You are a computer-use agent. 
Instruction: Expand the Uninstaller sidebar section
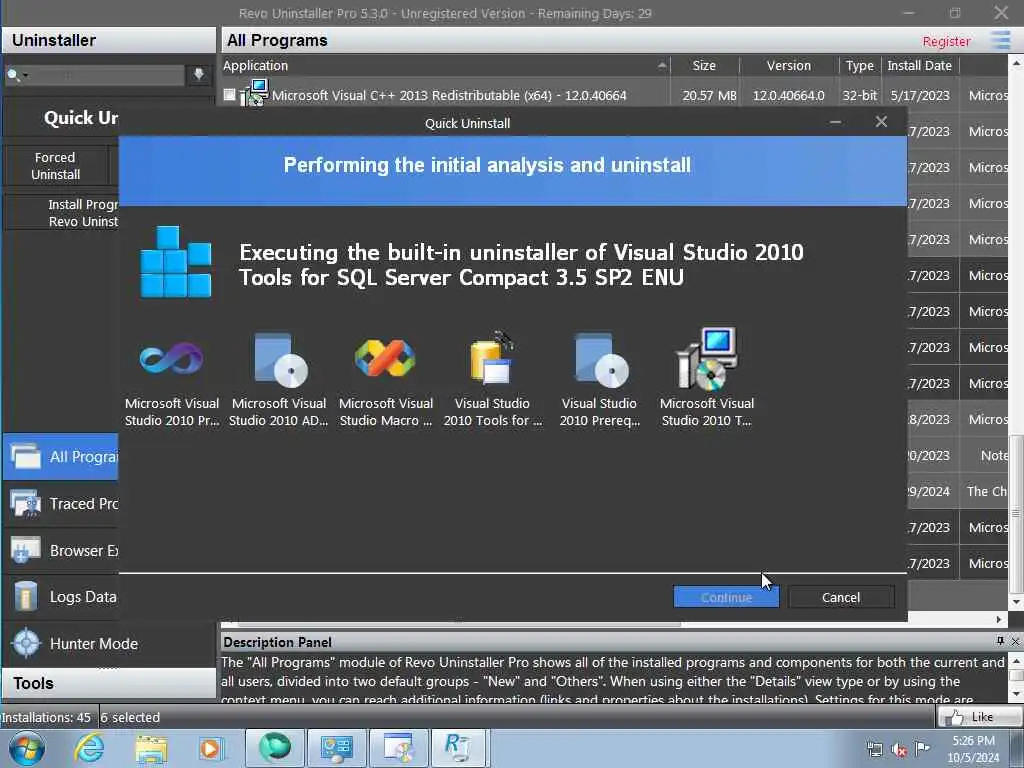(x=109, y=40)
